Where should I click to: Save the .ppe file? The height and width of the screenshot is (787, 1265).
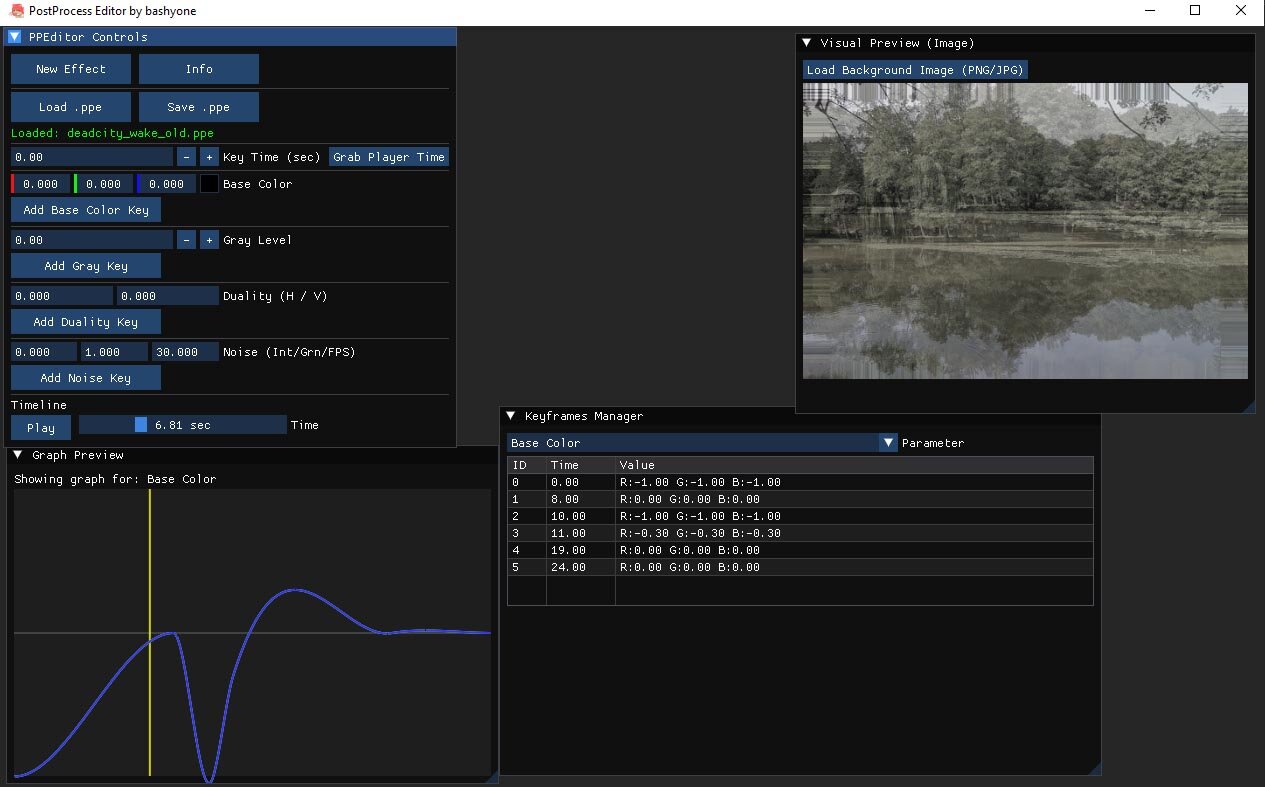pos(199,107)
